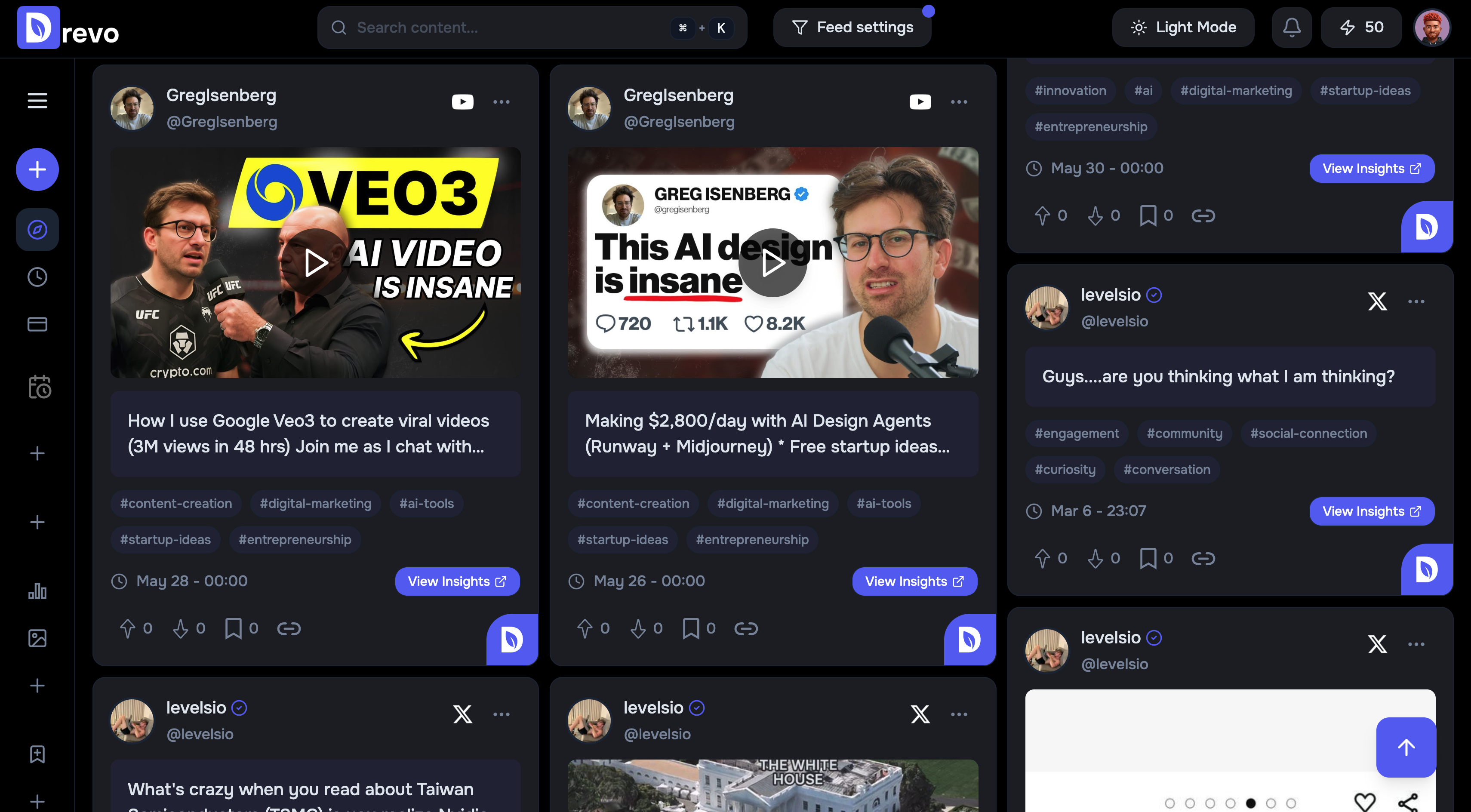Open the Explore compass icon in sidebar

pyautogui.click(x=37, y=230)
